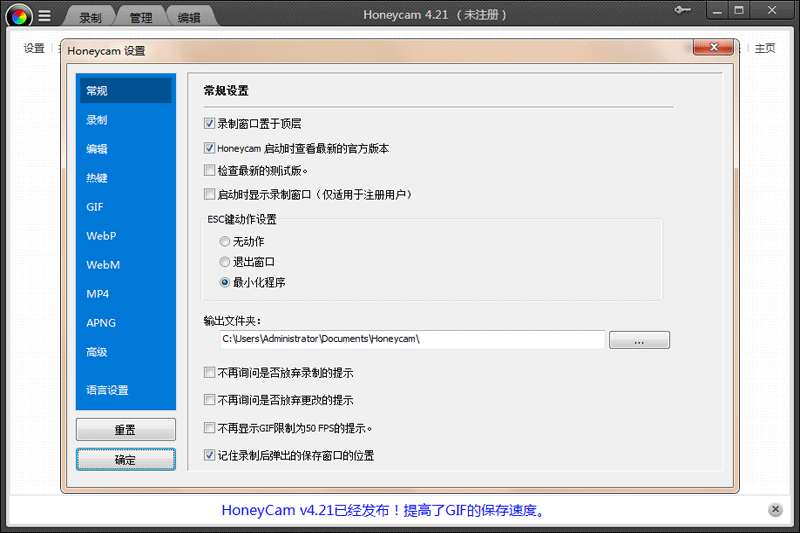
Task: Open the hamburger menu in title bar
Action: (x=44, y=15)
